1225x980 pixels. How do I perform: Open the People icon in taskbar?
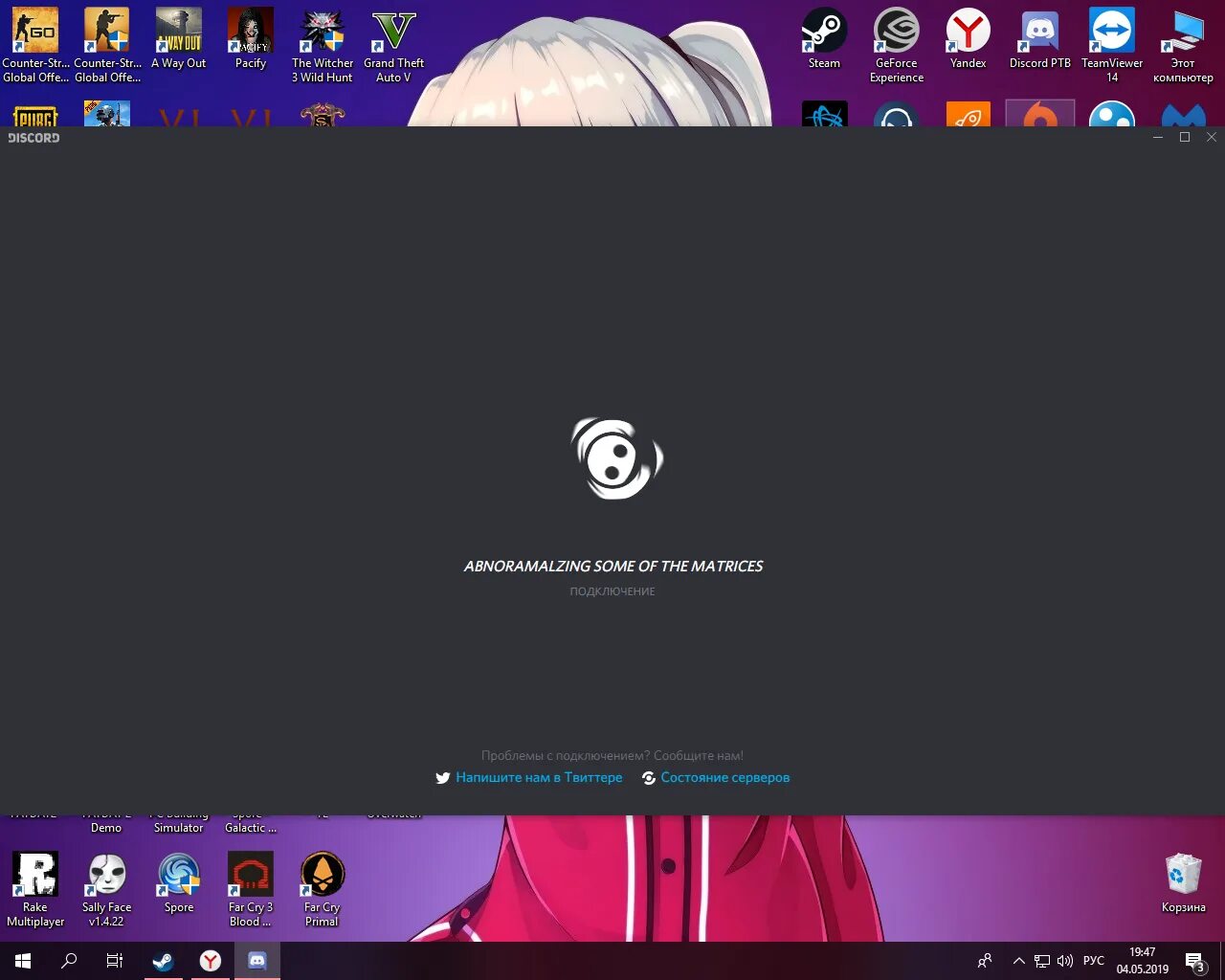pos(985,961)
